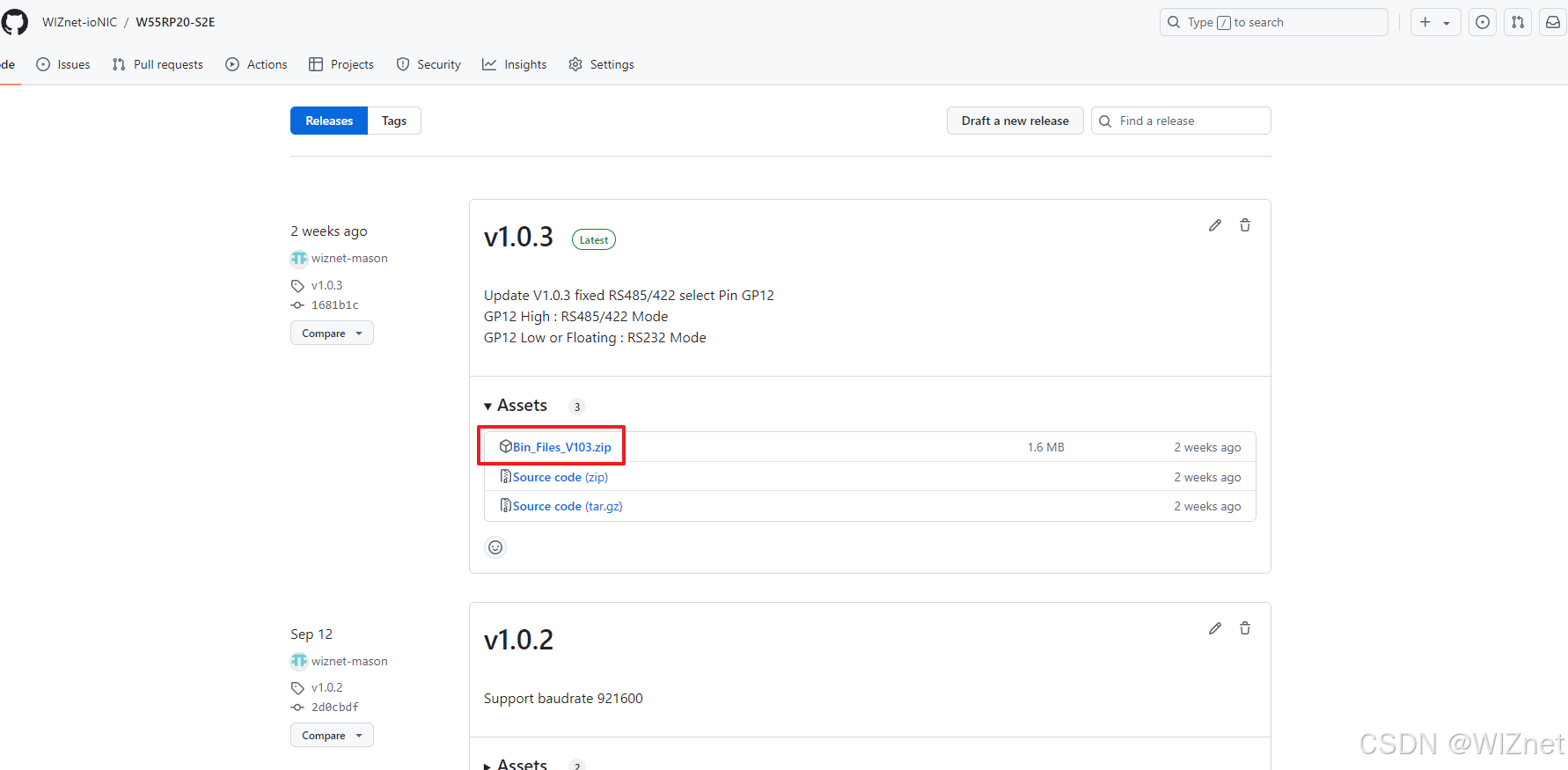Open wiznet-mason profile beside v1.0.2
Viewport: 1568px width, 770px height.
click(x=349, y=661)
